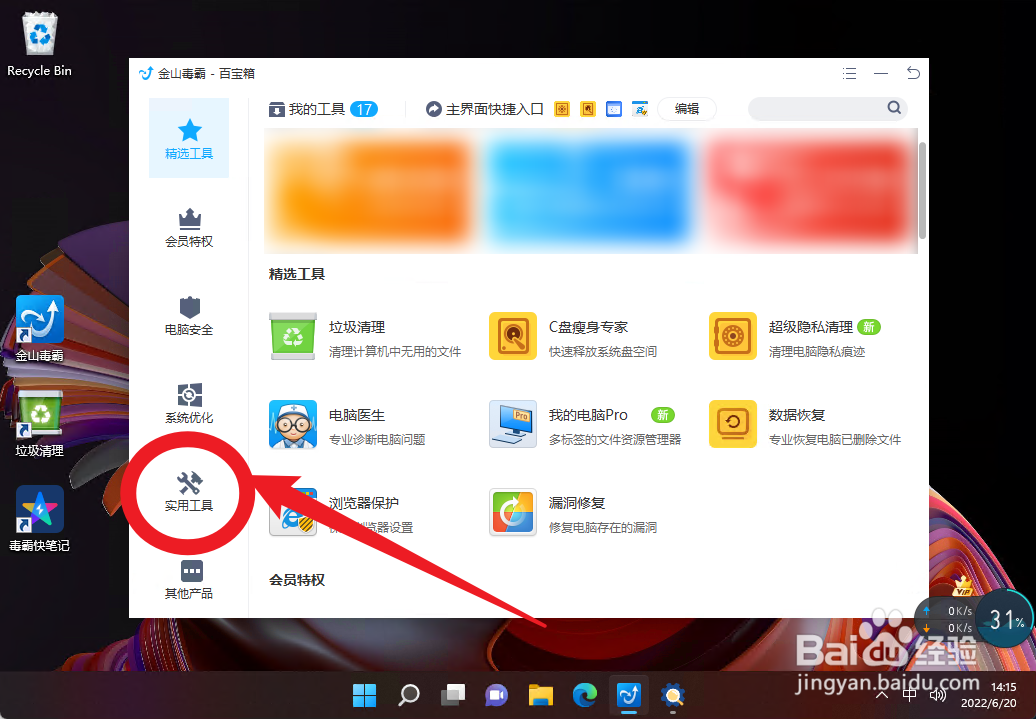This screenshot has width=1036, height=719.
Task: Click the 我的工具 17 count badge
Action: pos(364,109)
